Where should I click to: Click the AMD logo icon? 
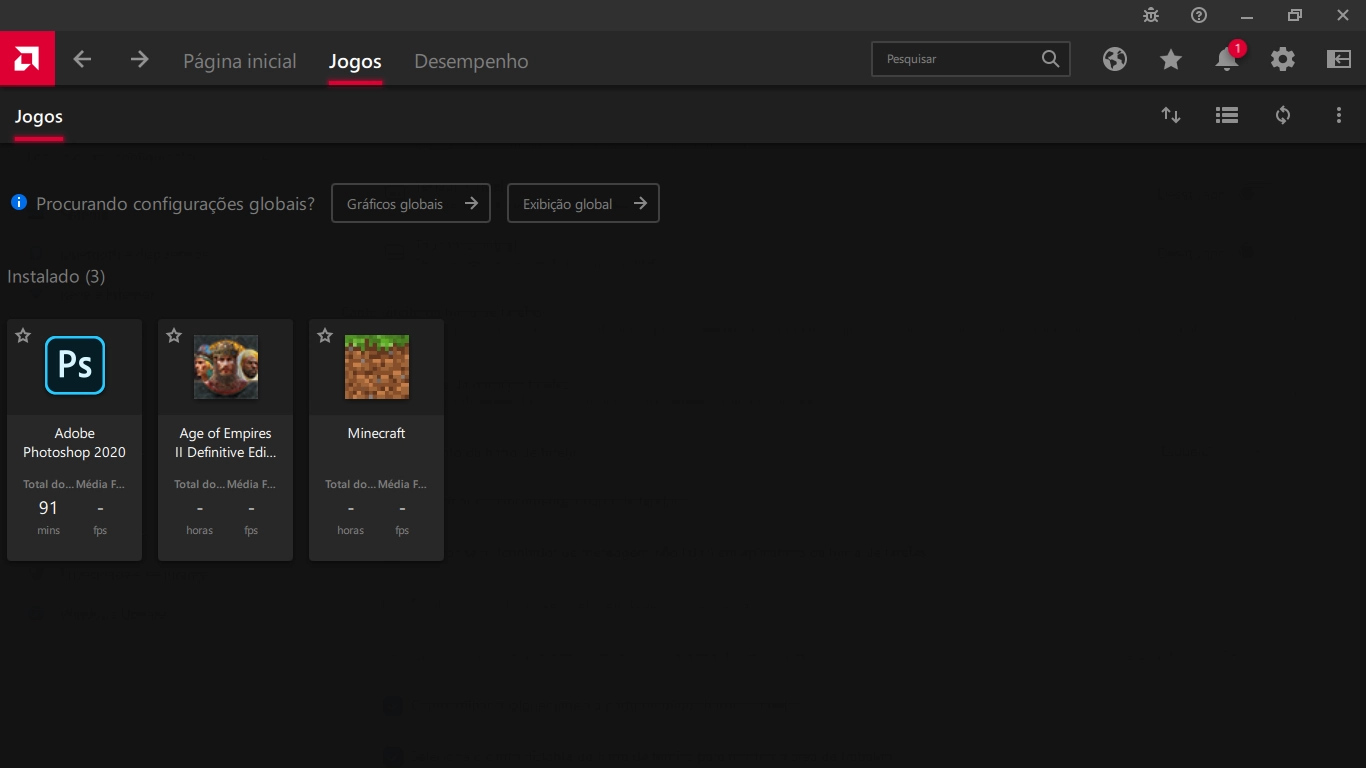(27, 59)
